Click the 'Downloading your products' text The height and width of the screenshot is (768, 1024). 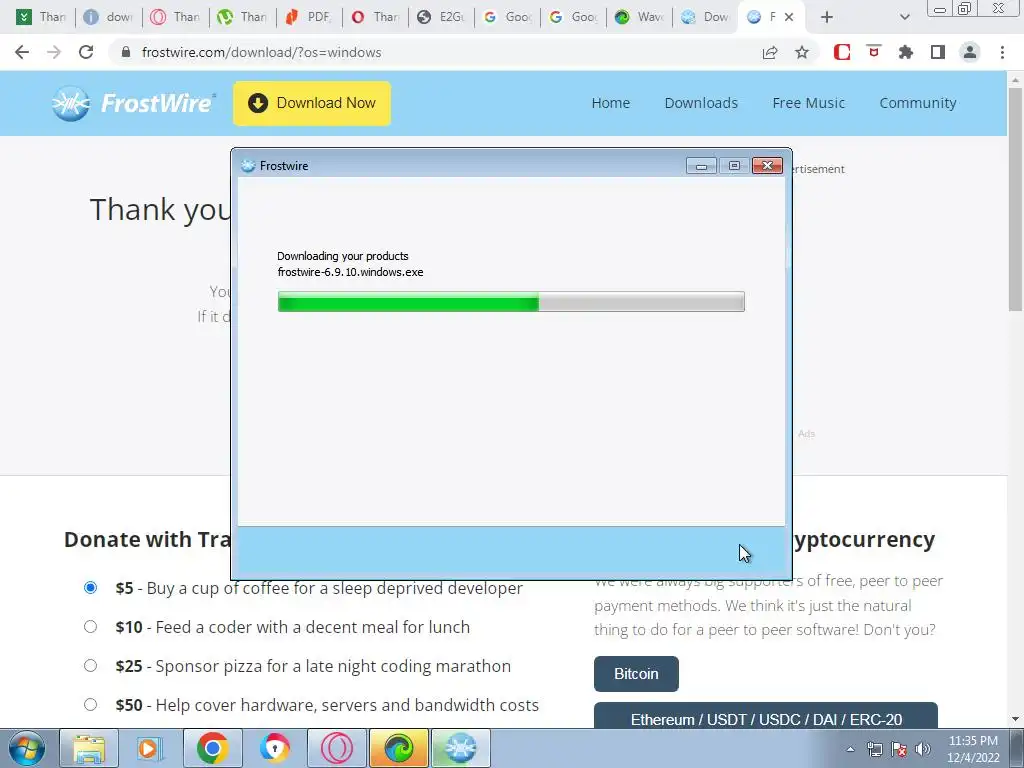pos(343,256)
